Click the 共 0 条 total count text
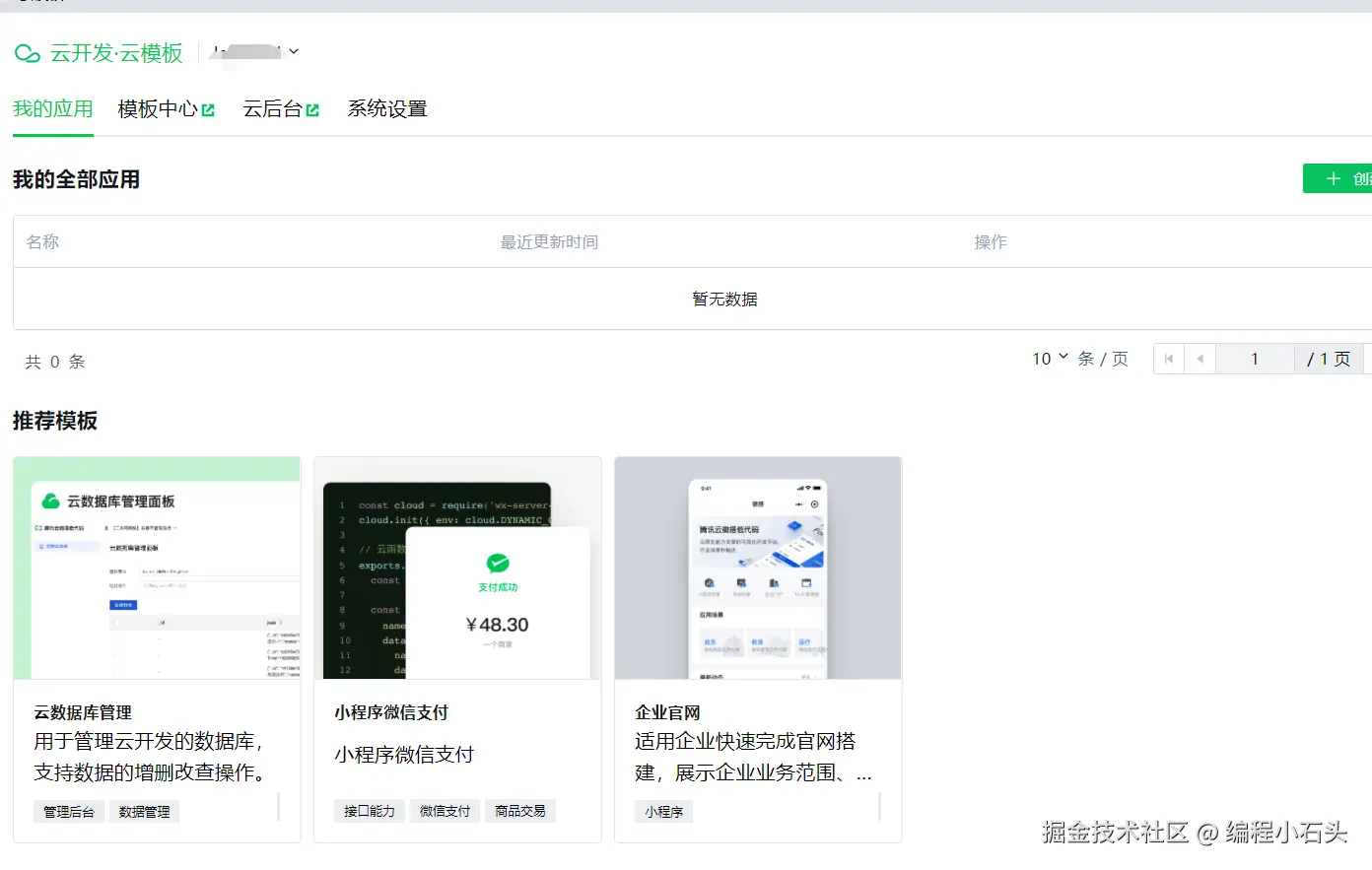The width and height of the screenshot is (1372, 870). (55, 362)
